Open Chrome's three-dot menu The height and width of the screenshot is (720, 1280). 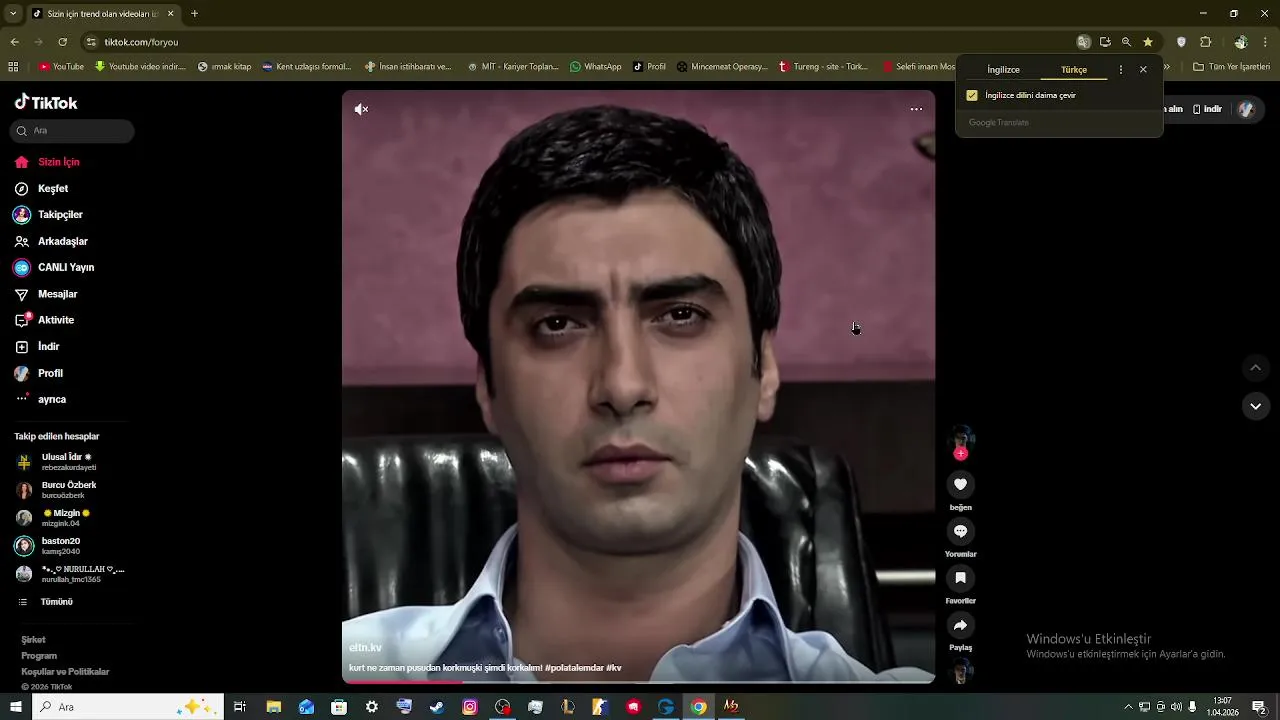(x=1266, y=42)
